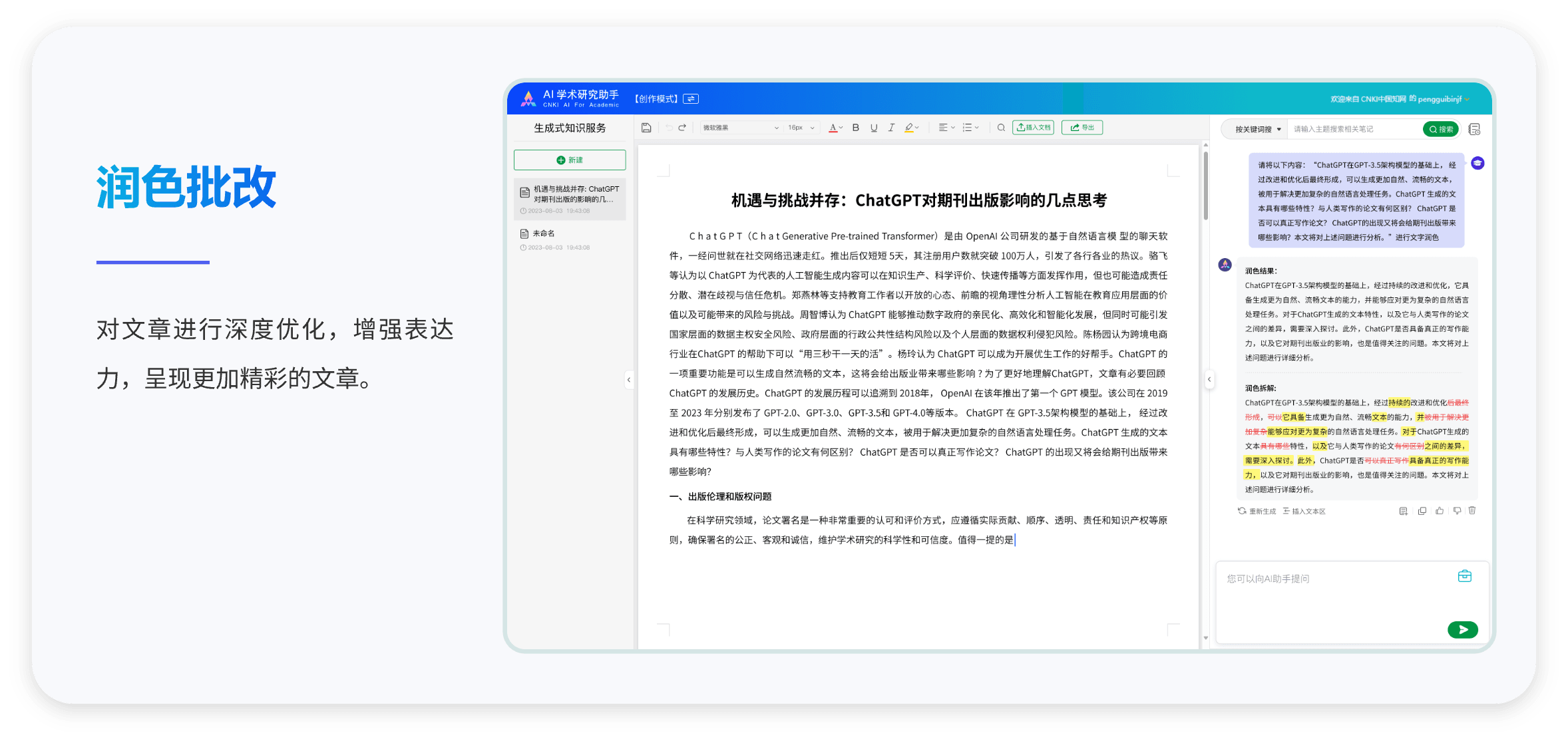Click the AI assistant avatar beside 润色结果
The image size is (1568, 741).
point(1225,265)
